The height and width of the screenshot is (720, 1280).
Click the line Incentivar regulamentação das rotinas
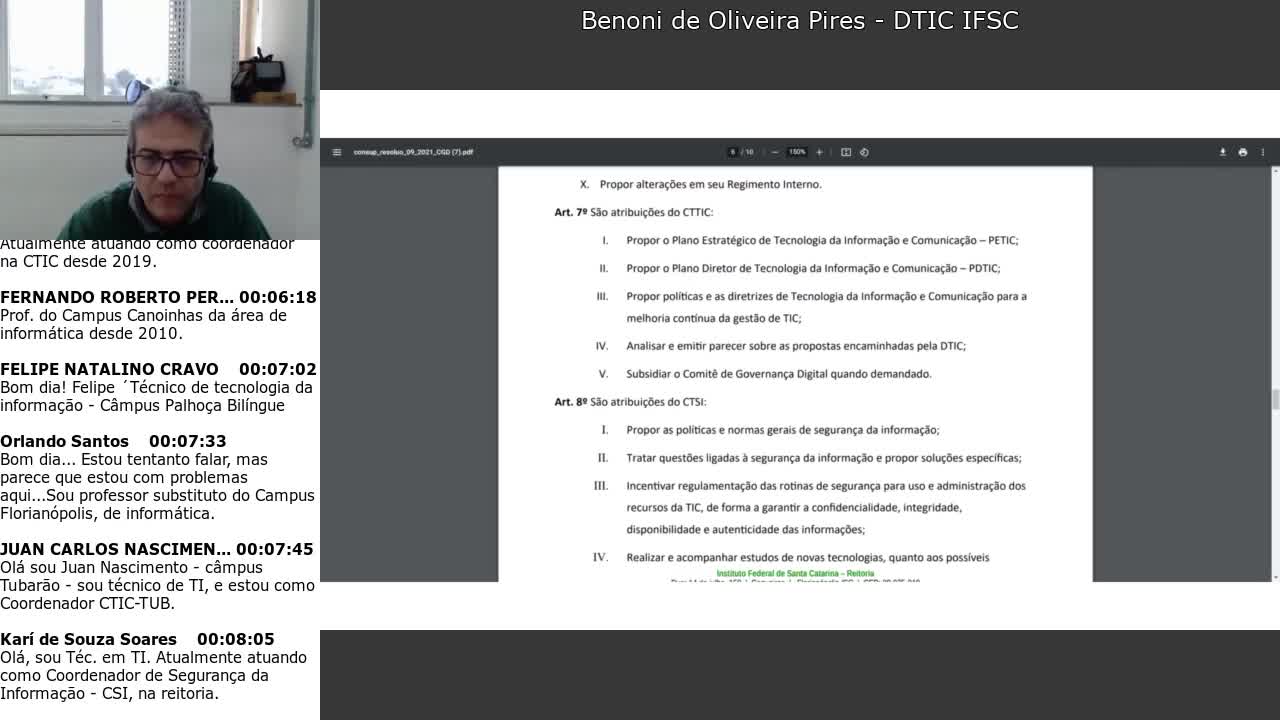(826, 486)
